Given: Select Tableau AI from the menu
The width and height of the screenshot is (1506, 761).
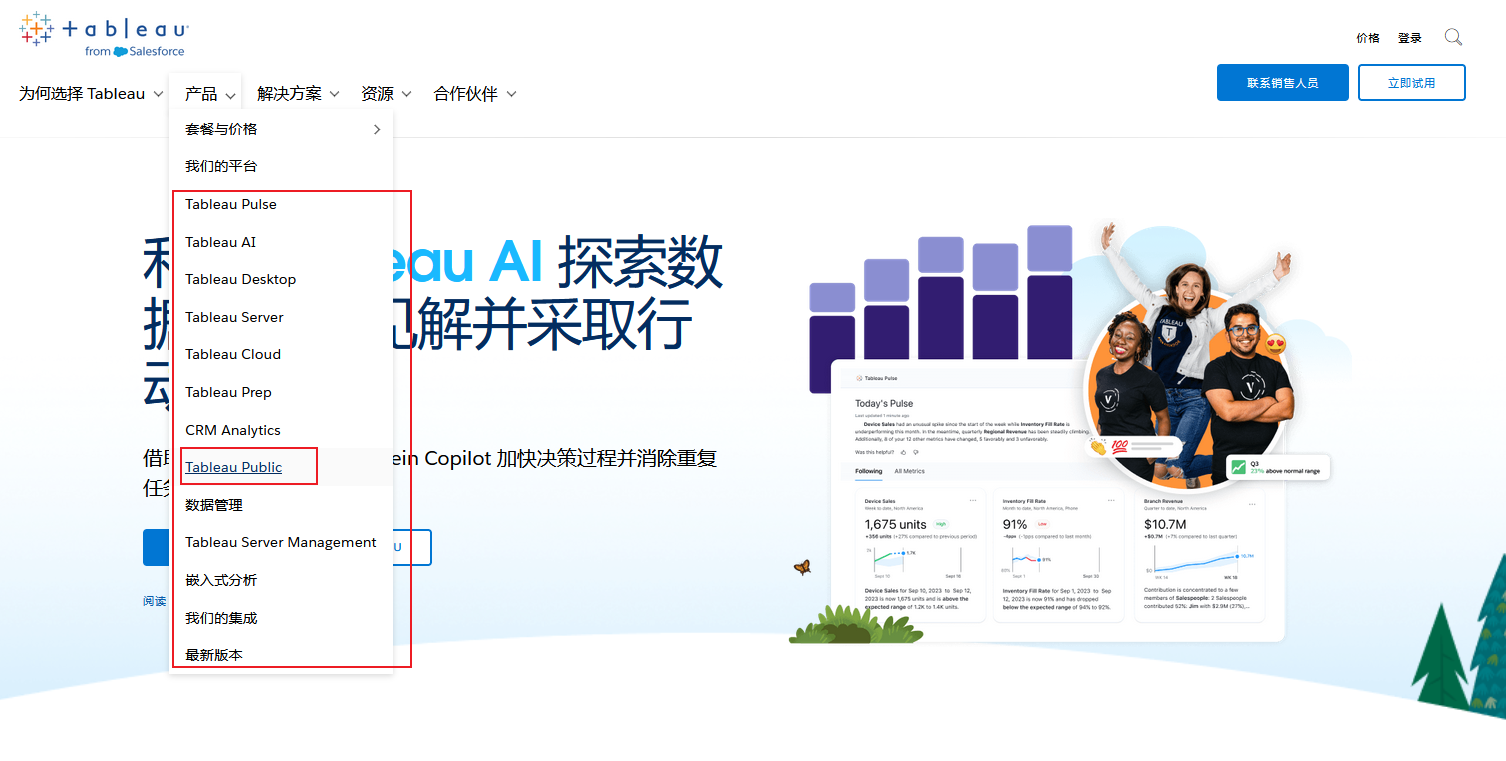Looking at the screenshot, I should 221,242.
